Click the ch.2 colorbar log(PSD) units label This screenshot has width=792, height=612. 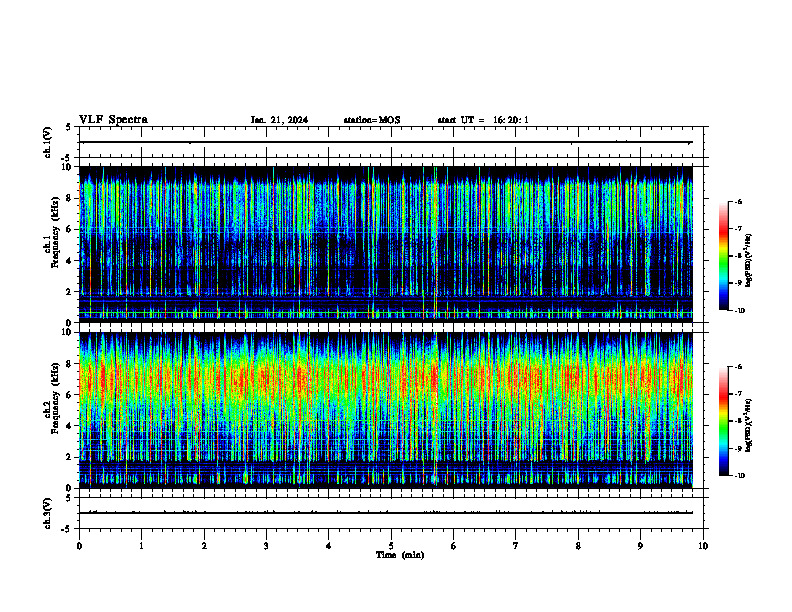pyautogui.click(x=749, y=425)
